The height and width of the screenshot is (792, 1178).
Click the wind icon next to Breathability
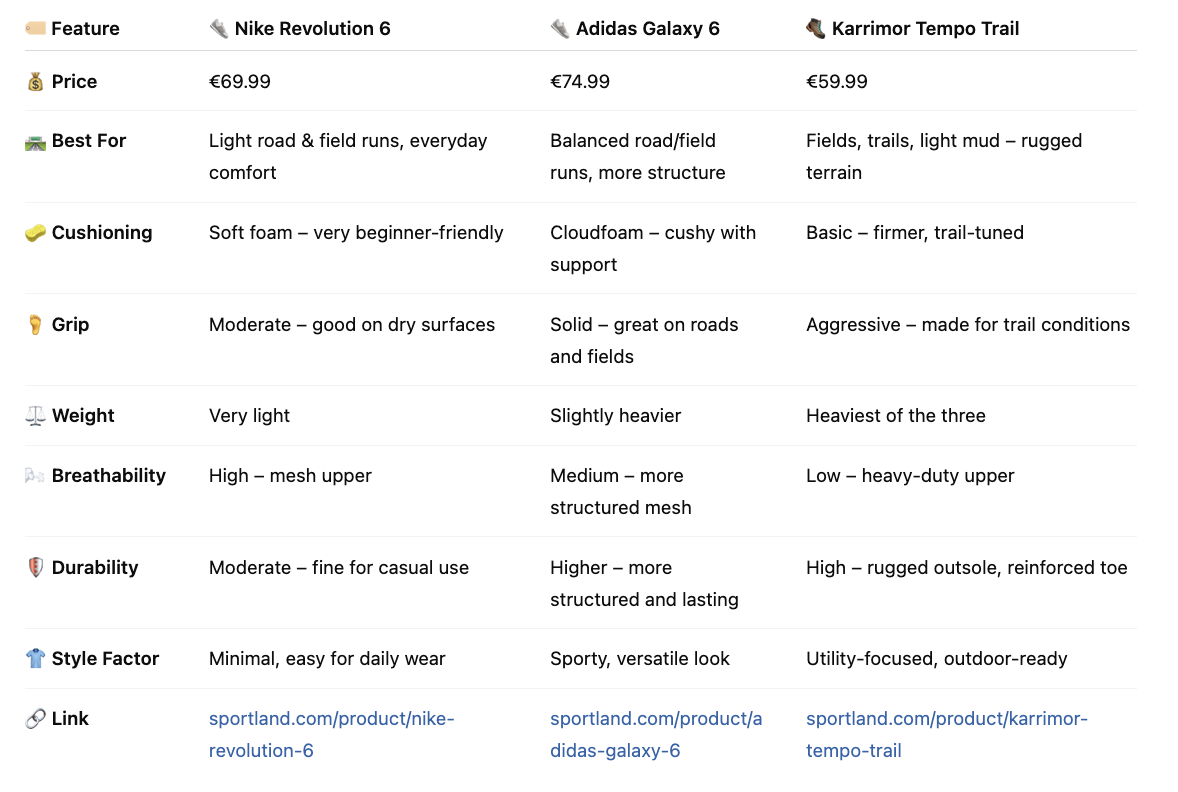click(x=35, y=476)
